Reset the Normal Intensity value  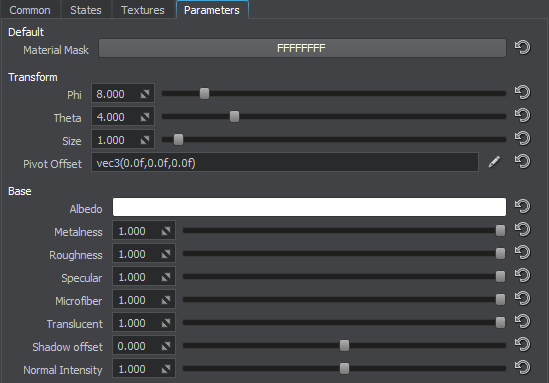522,368
